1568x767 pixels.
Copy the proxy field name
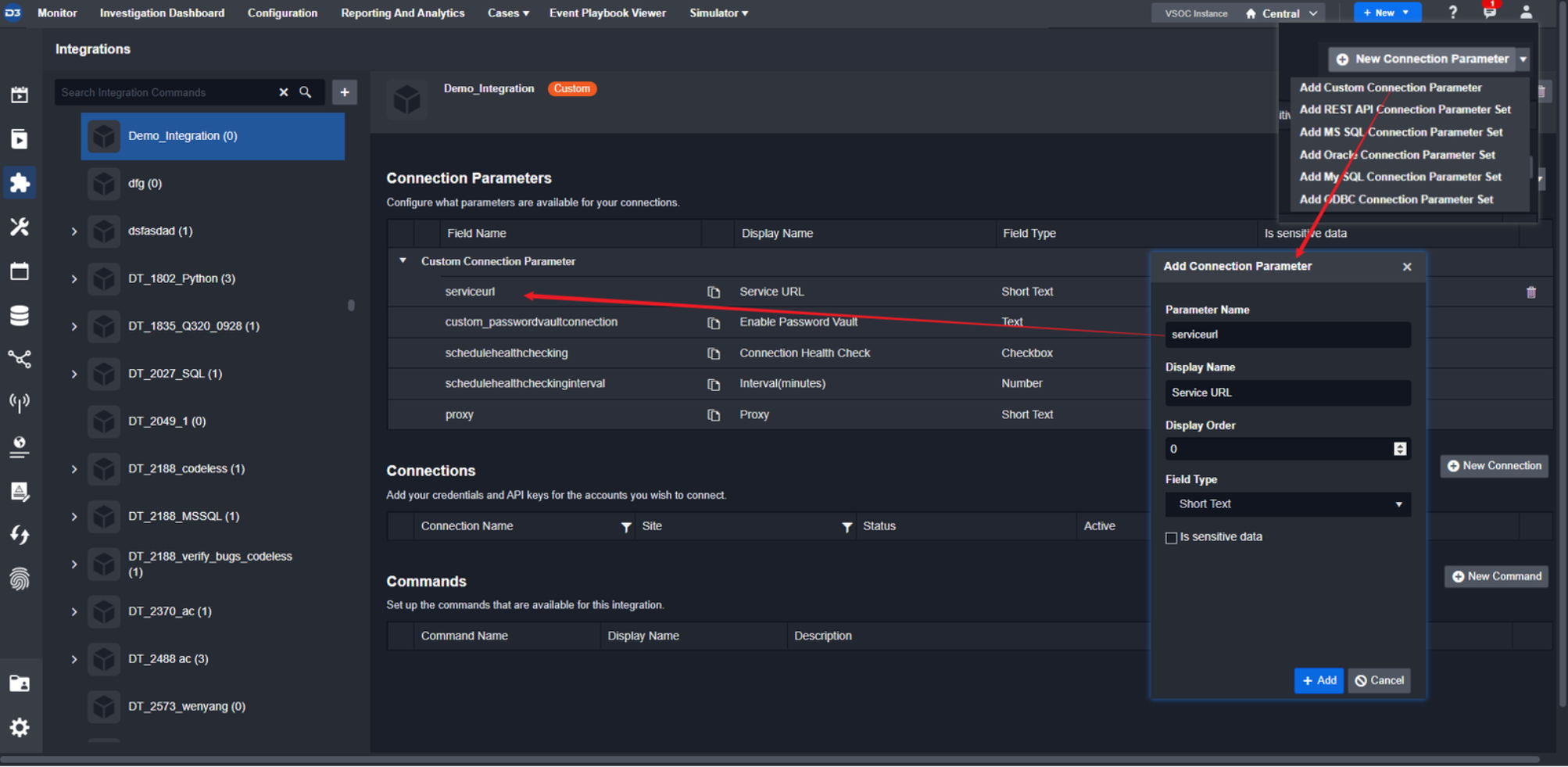714,415
